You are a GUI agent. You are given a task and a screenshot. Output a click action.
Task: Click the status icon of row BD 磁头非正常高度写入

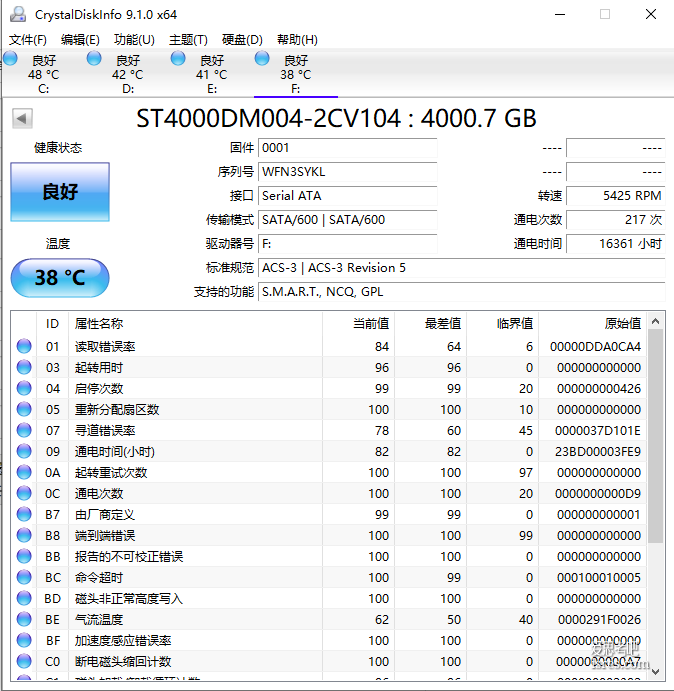point(24,598)
